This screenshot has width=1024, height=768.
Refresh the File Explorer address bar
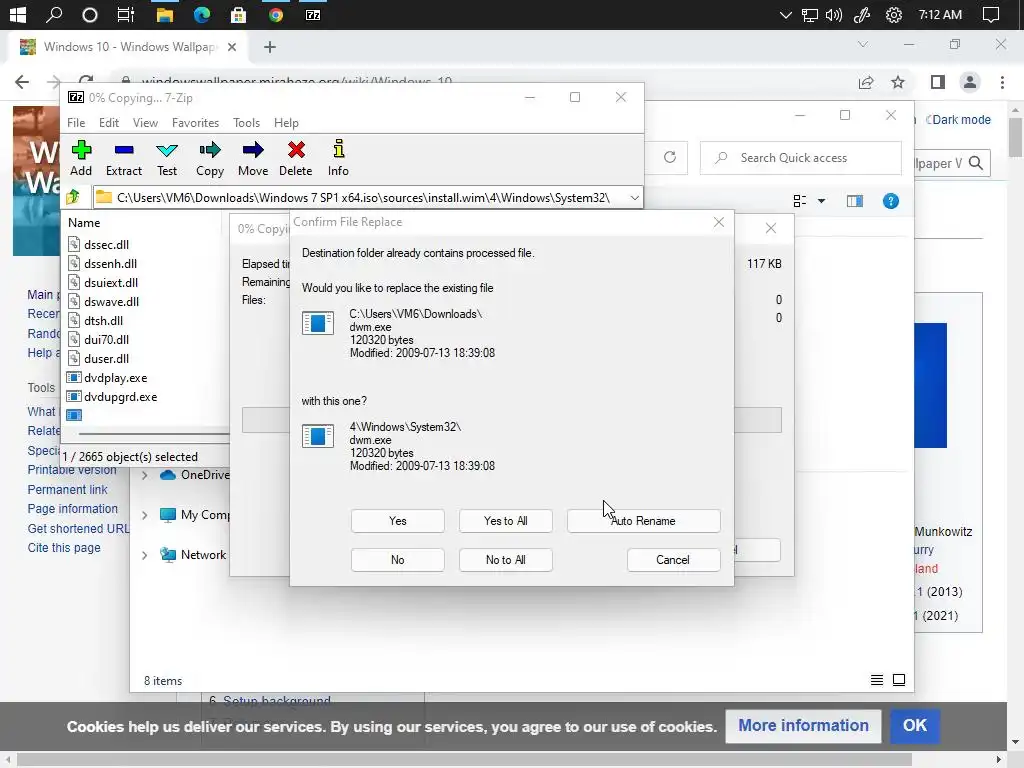(670, 157)
